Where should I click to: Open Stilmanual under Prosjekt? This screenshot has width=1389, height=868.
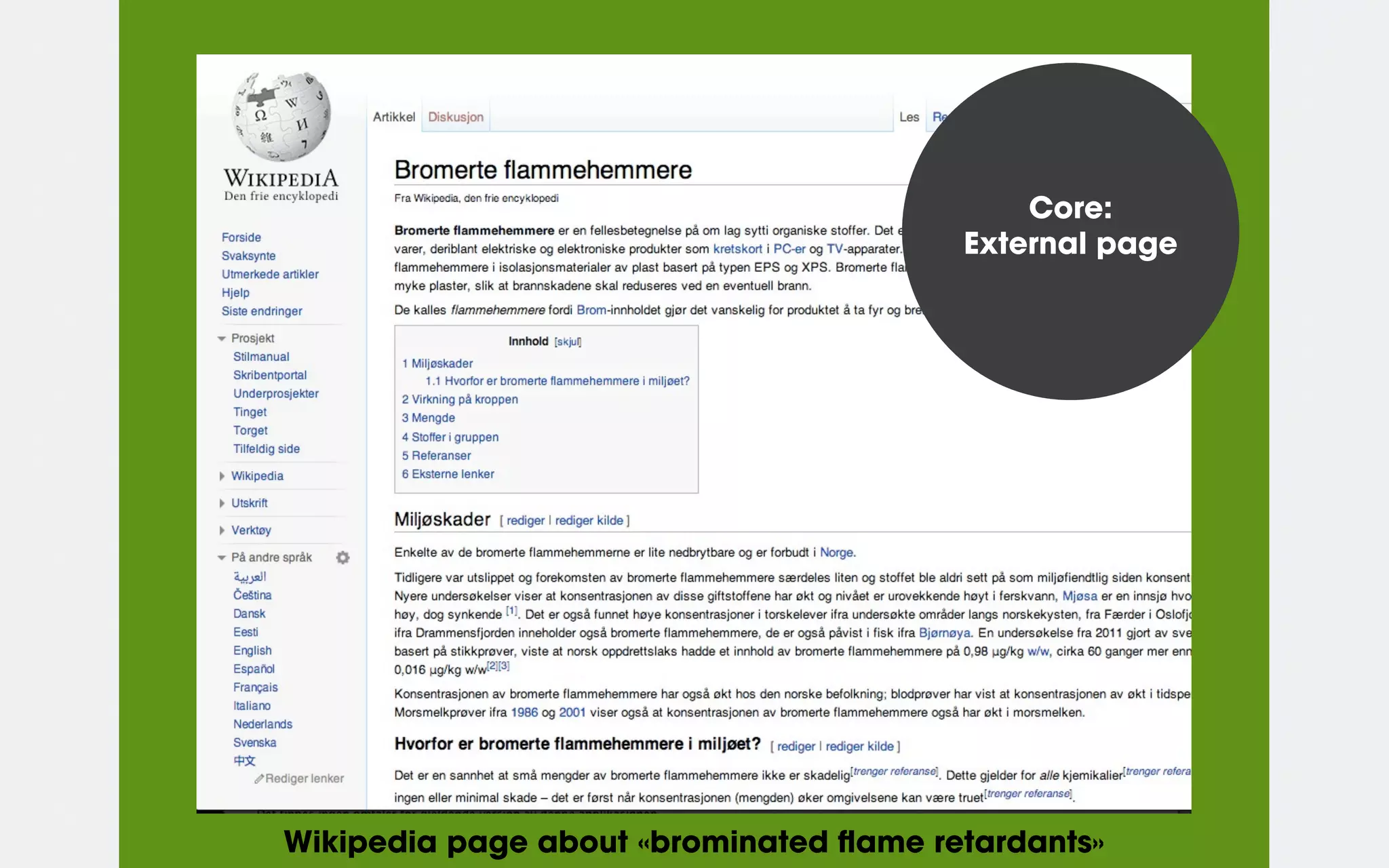pos(261,357)
